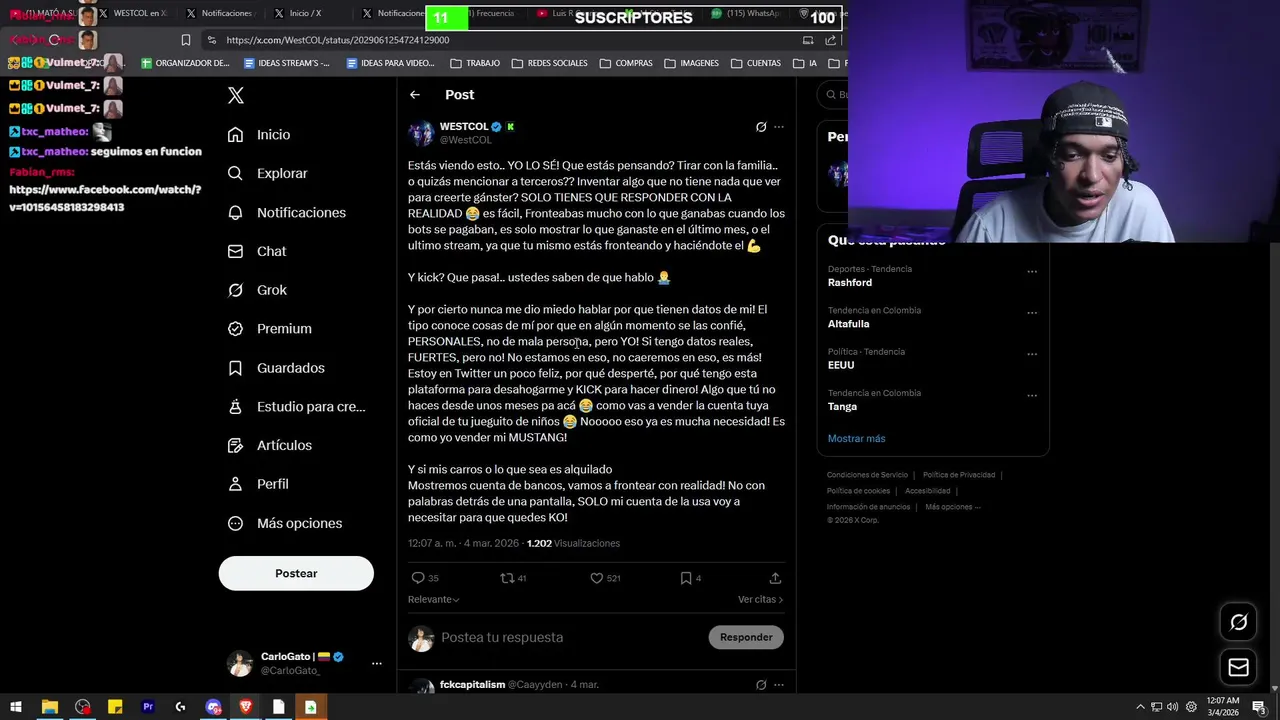The image size is (1280, 720).
Task: Open Guardados bookmark icon in sidebar
Action: click(235, 368)
